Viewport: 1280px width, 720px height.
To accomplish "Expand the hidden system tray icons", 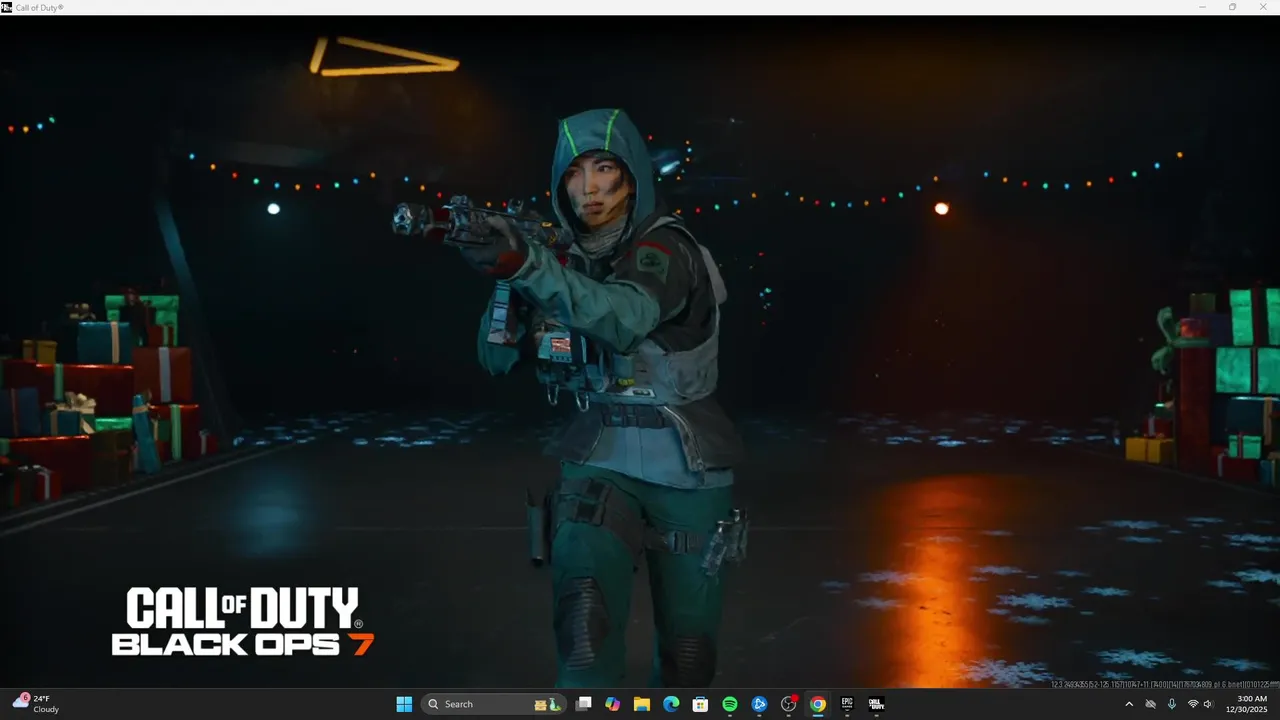I will (x=1129, y=704).
